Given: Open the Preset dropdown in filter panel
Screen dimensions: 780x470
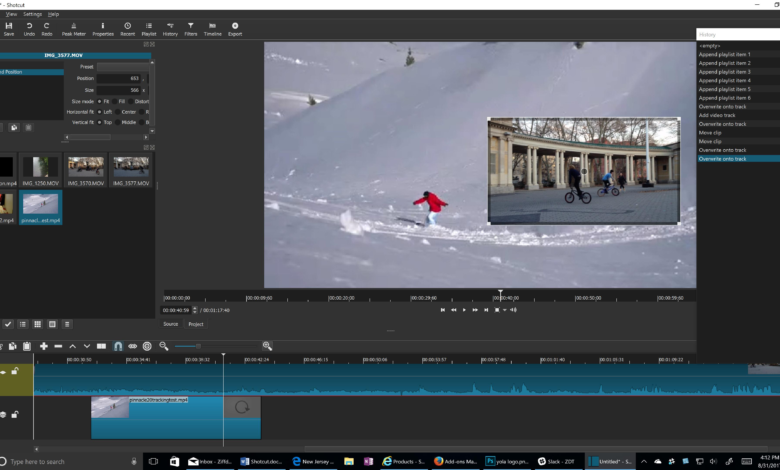Looking at the screenshot, I should tap(123, 67).
